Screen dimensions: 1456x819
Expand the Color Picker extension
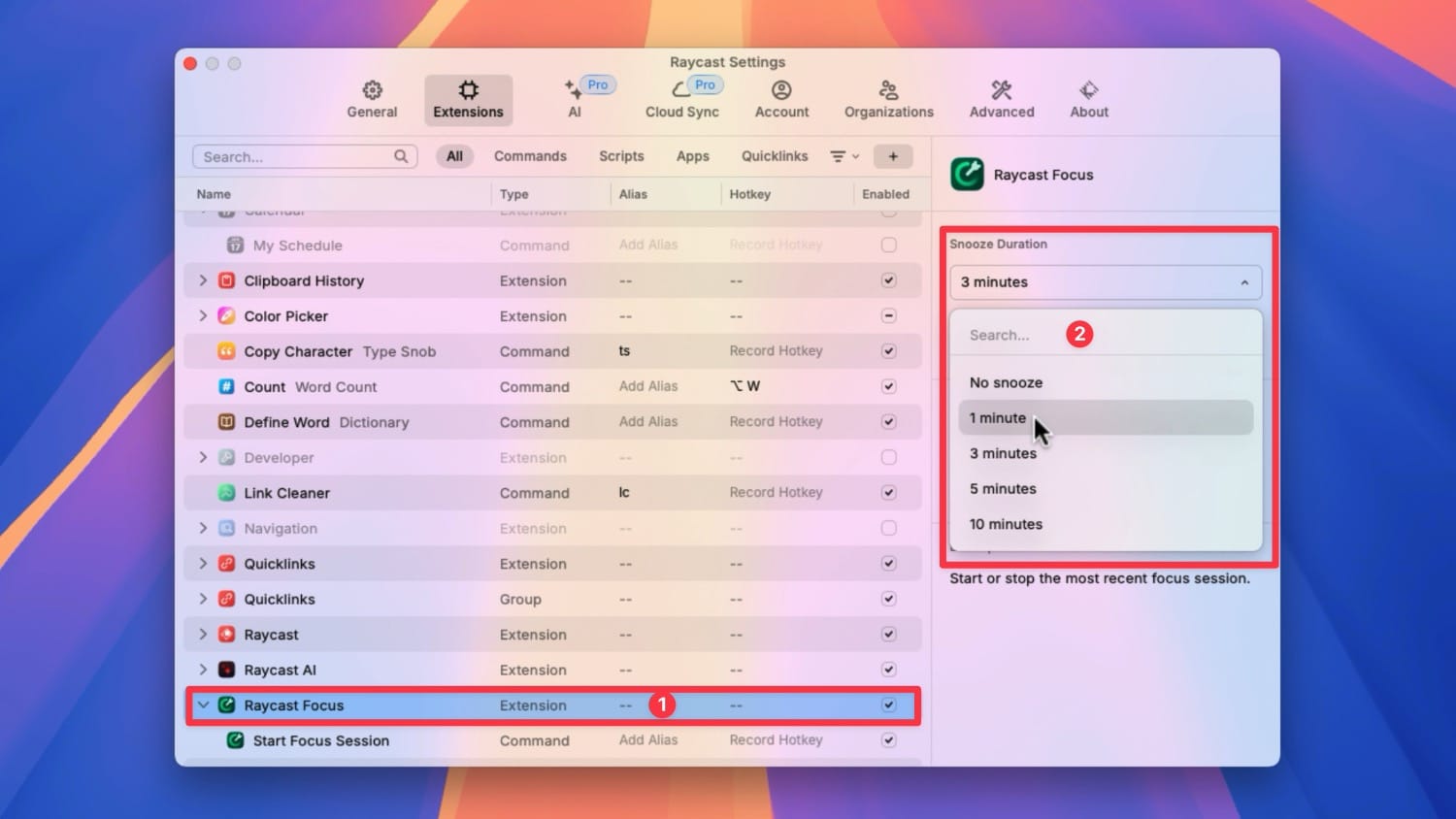[x=203, y=316]
